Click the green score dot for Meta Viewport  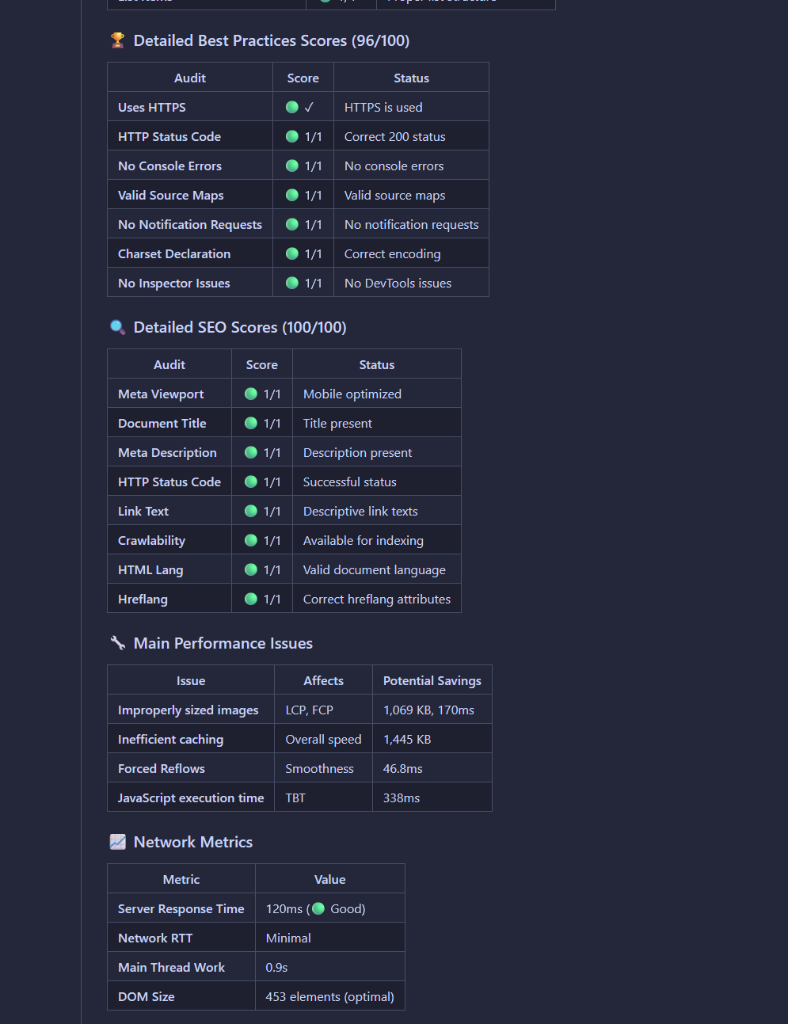251,394
